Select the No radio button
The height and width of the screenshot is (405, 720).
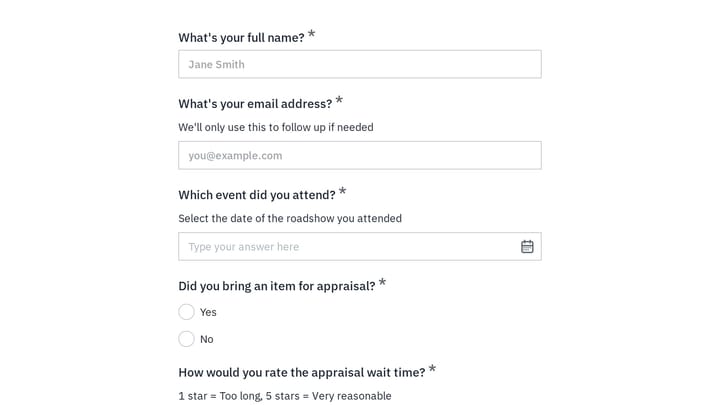click(186, 339)
